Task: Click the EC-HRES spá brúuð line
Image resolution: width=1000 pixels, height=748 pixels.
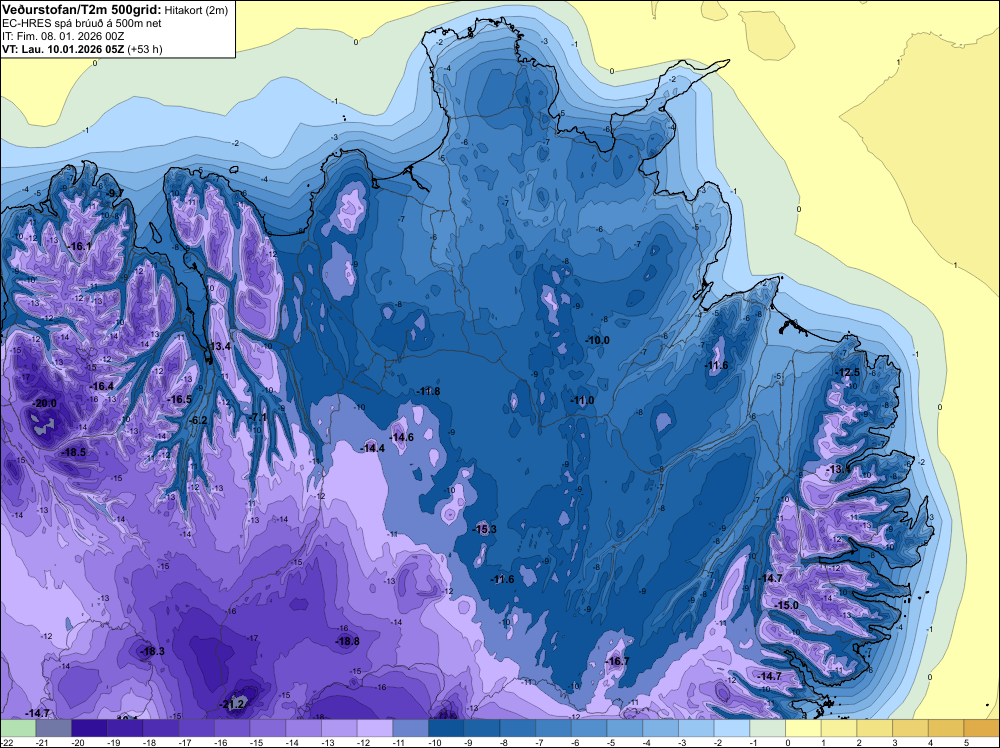Action: coord(82,23)
